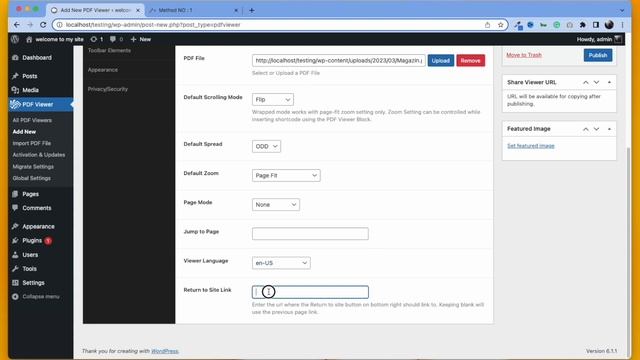The image size is (640, 360).
Task: Open a new browser tab
Action: [x=251, y=10]
